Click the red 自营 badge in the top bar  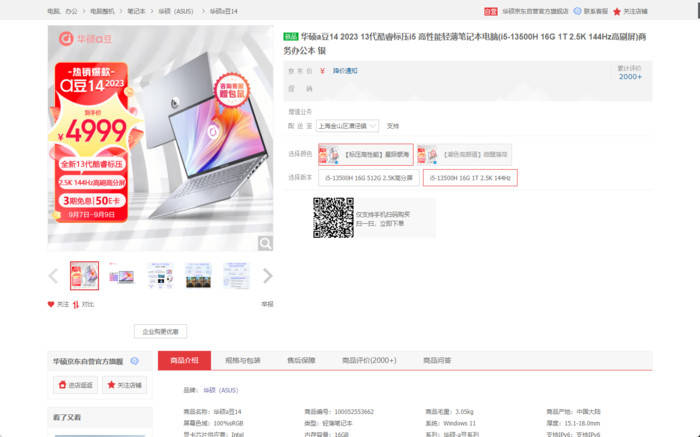click(491, 12)
